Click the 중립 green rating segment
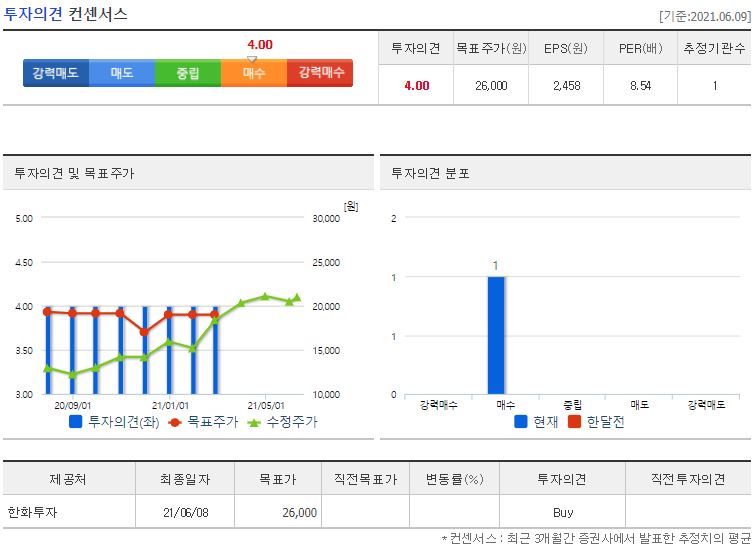This screenshot has height=551, width=756. (x=188, y=73)
